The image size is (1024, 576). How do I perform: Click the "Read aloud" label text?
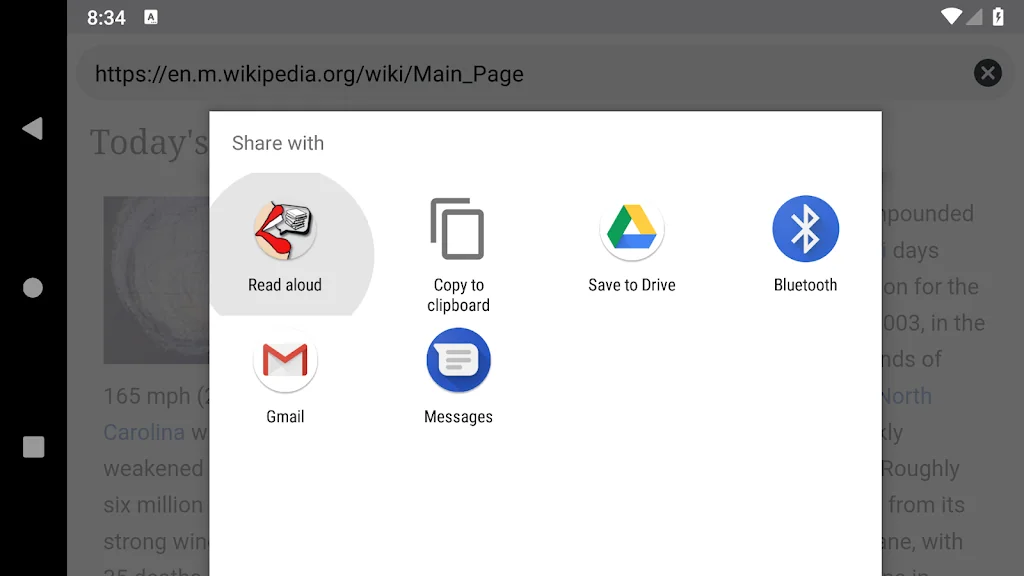[285, 285]
